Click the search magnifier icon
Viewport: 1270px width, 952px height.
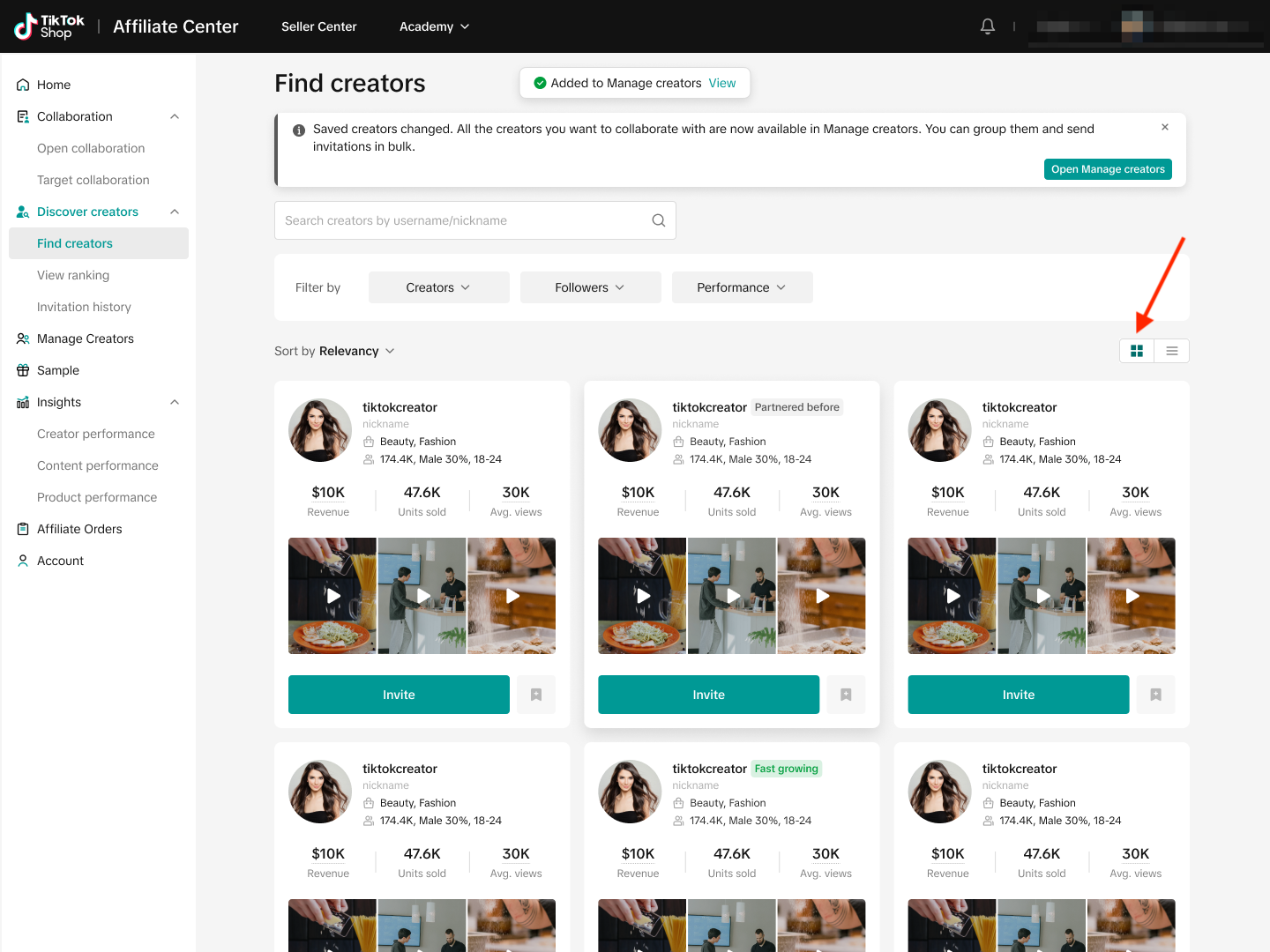click(658, 220)
